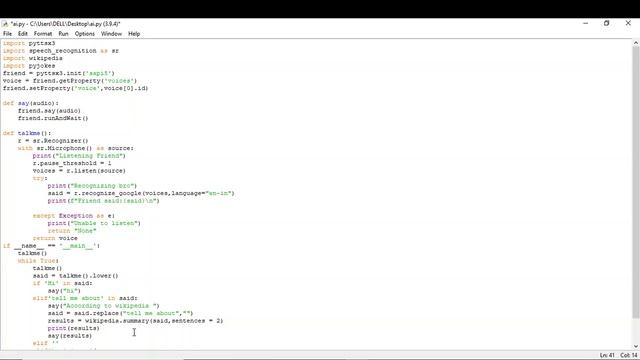
Task: Click the 'return "None"' line
Action: [x=72, y=231]
